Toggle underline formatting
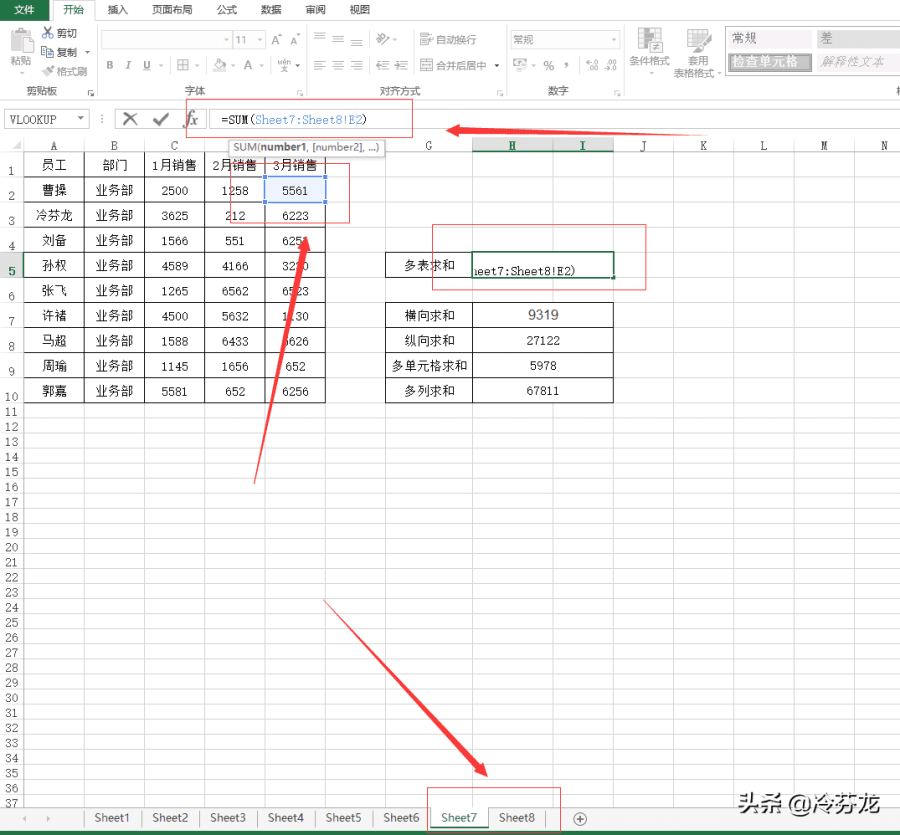Screen dimensions: 900x835 pyautogui.click(x=146, y=65)
